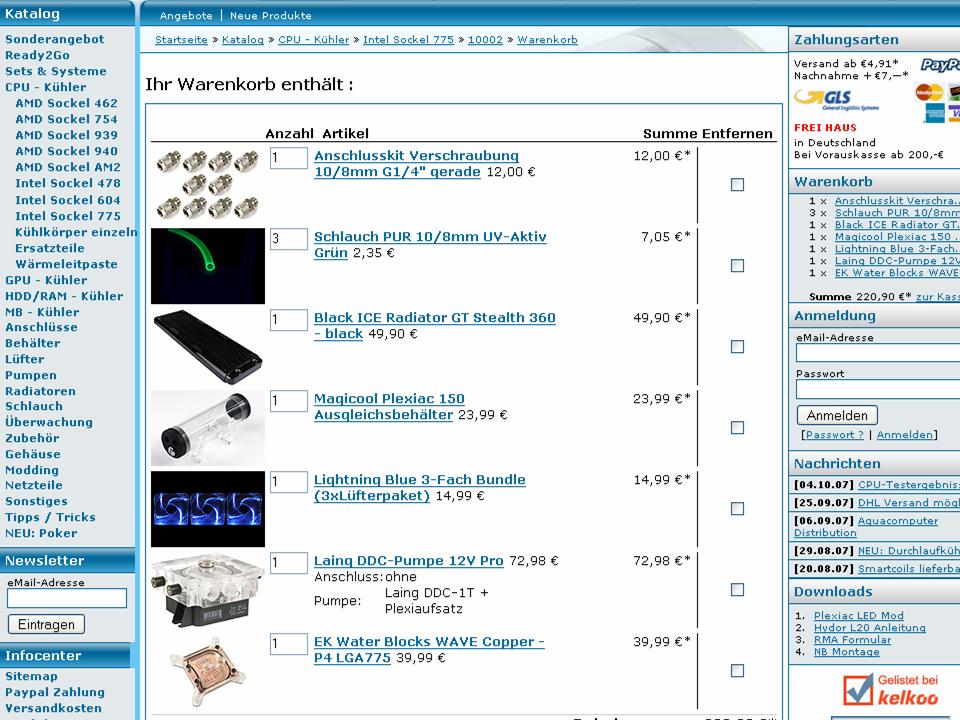Open CPU-Testergebnis news from 04.10.07
Viewport: 960px width, 720px height.
[x=909, y=484]
